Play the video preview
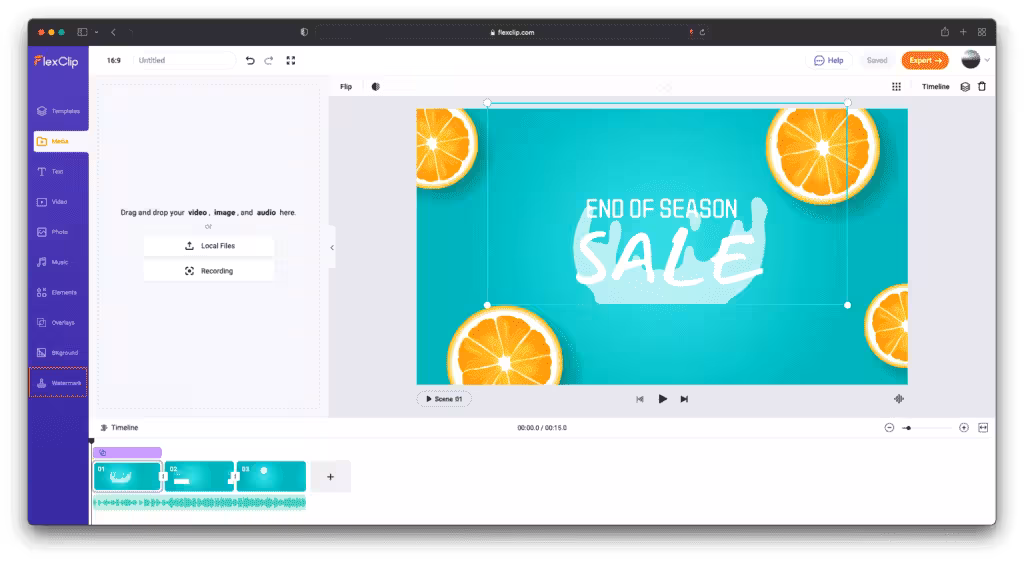The width and height of the screenshot is (1024, 562). pyautogui.click(x=662, y=399)
